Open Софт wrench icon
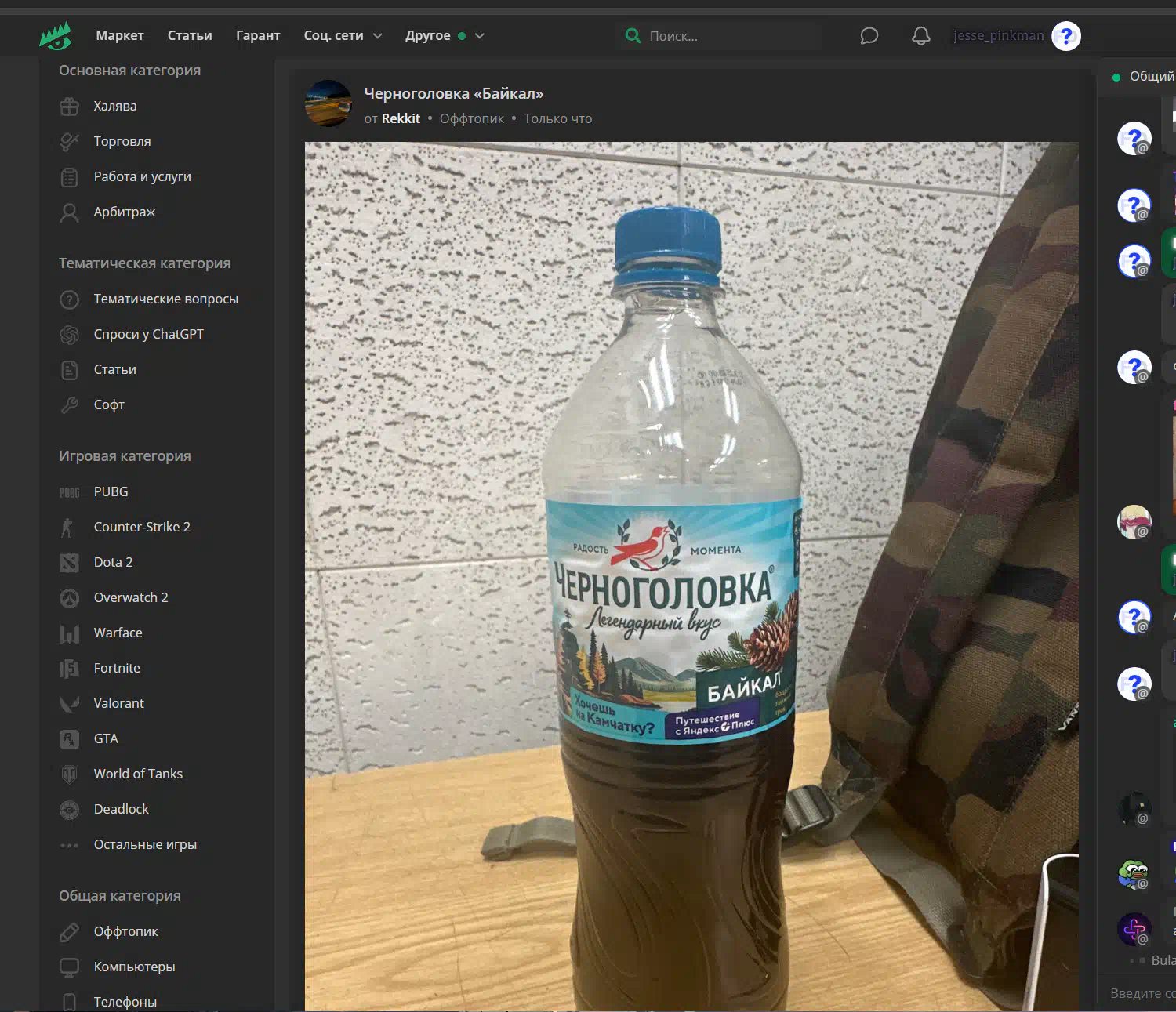The image size is (1176, 1012). tap(70, 405)
